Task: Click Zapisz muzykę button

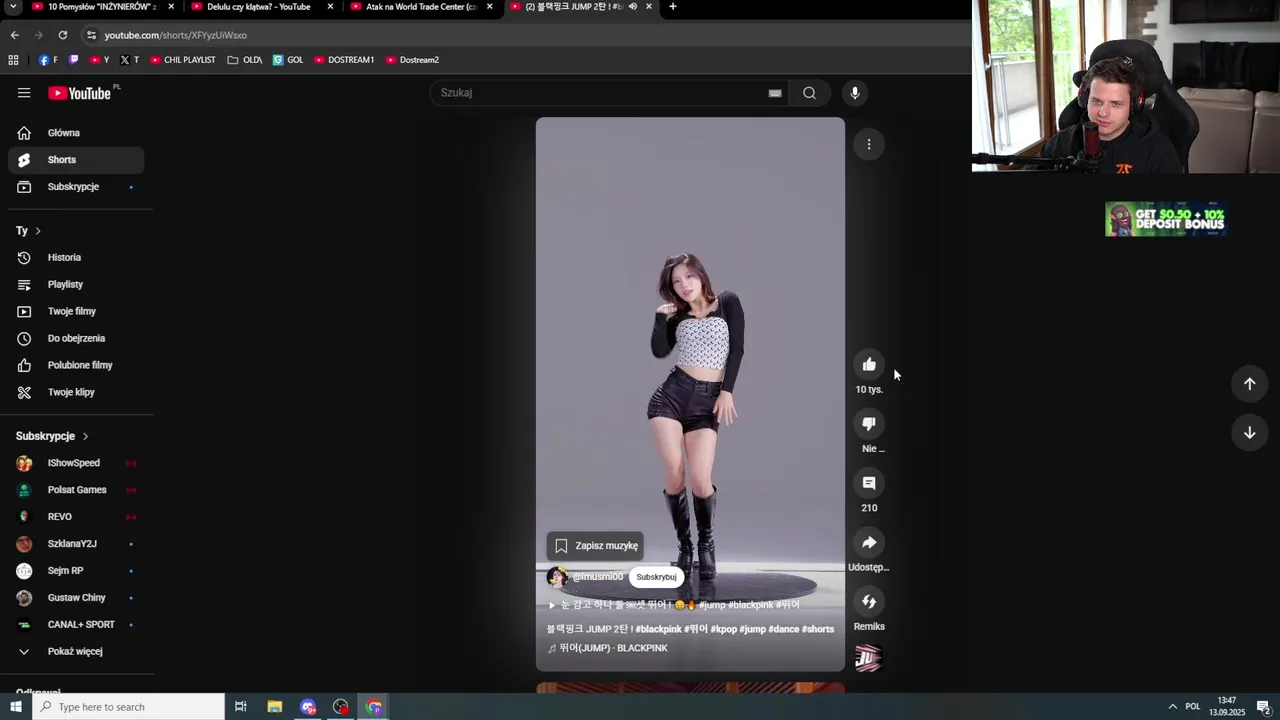Action: 595,546
